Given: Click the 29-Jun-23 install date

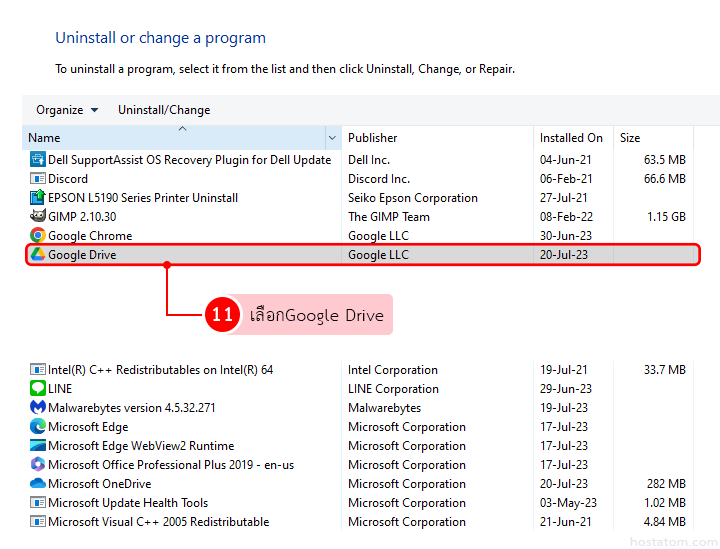Looking at the screenshot, I should [x=566, y=389].
